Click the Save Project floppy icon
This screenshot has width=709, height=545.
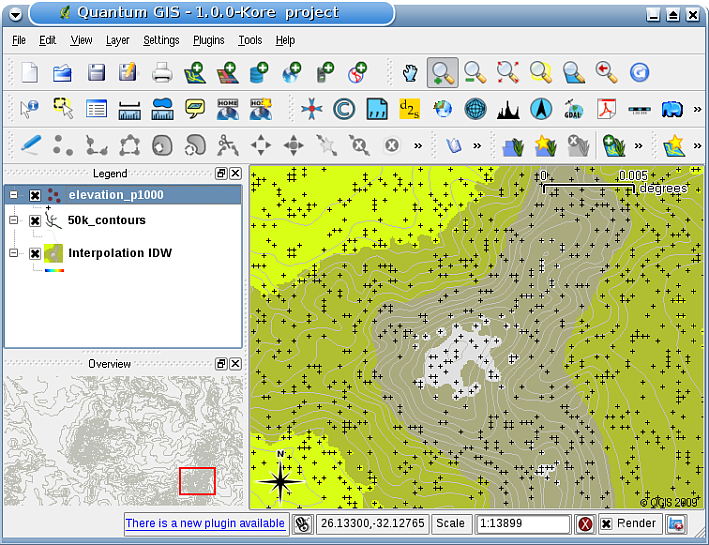point(96,72)
